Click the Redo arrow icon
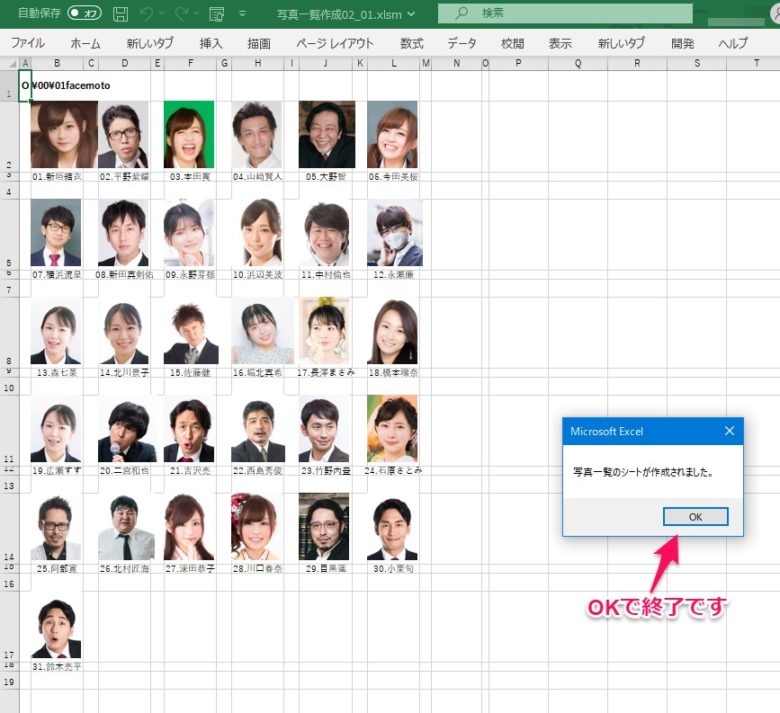 [x=181, y=14]
